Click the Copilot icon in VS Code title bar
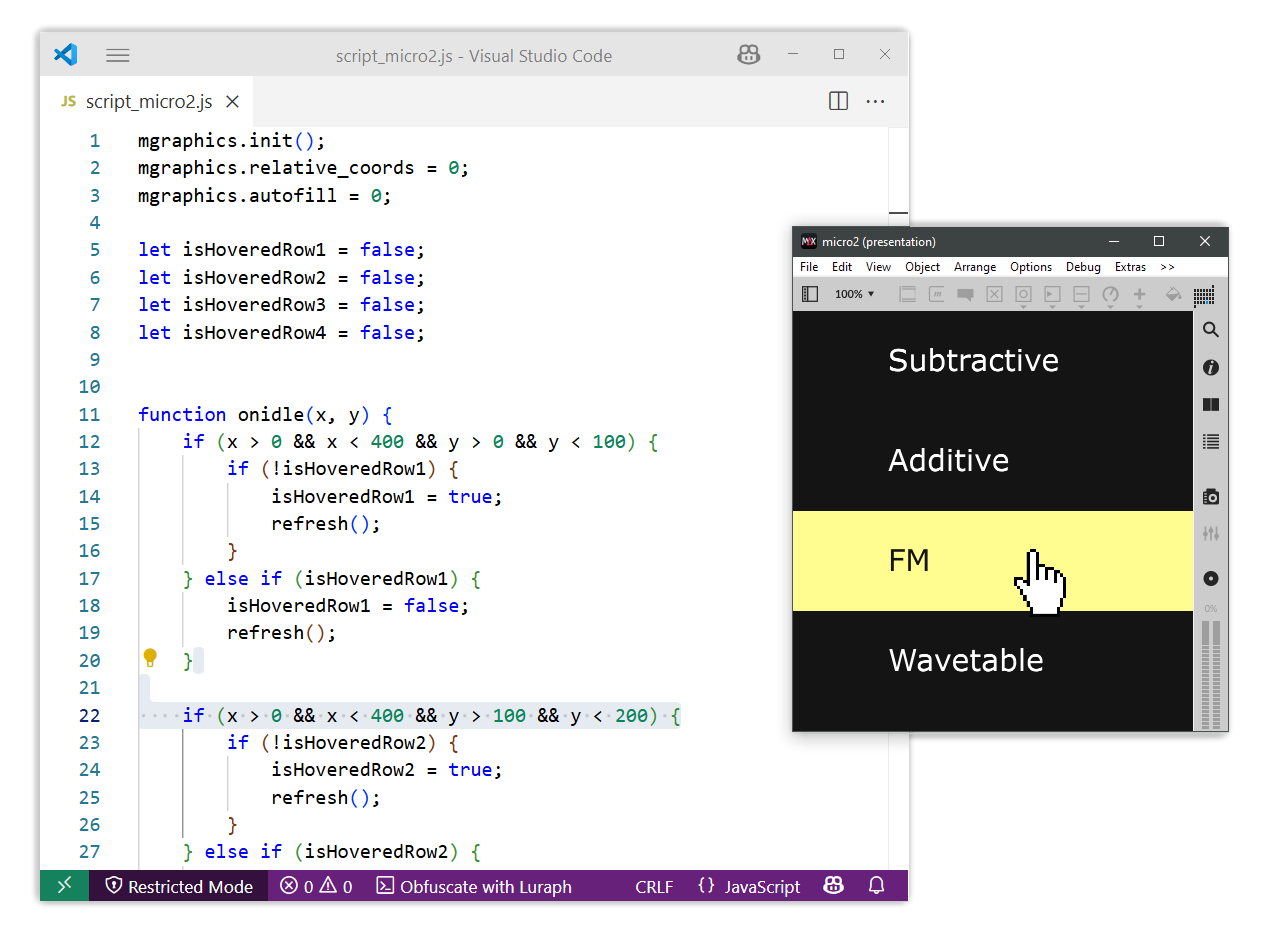 [x=748, y=55]
